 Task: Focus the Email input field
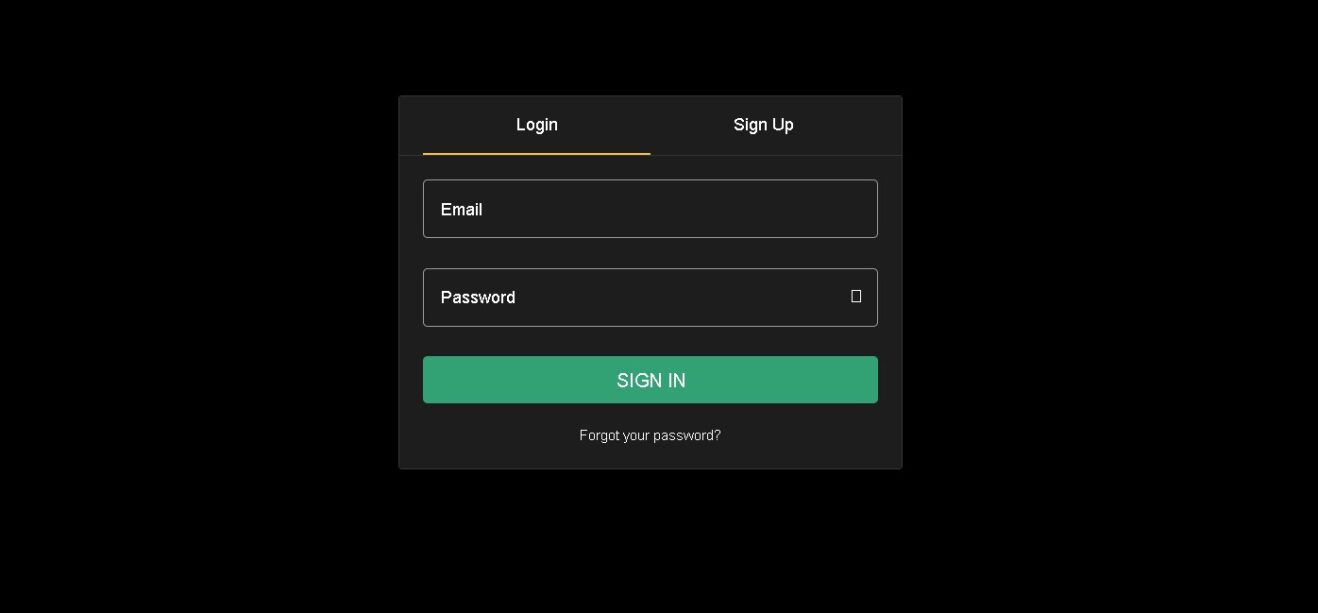(x=650, y=209)
